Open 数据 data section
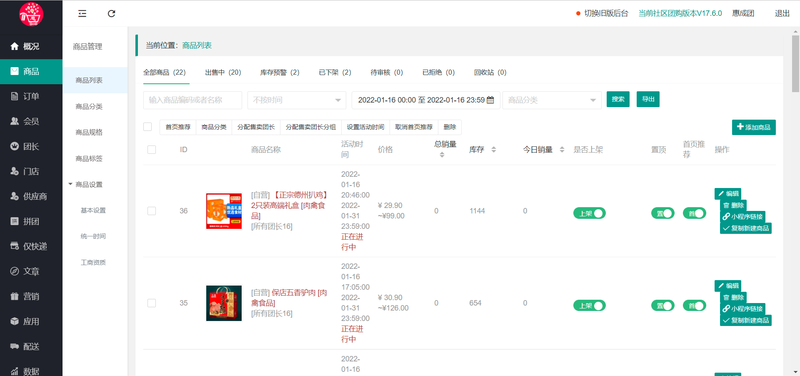800x376 pixels. coord(31,370)
